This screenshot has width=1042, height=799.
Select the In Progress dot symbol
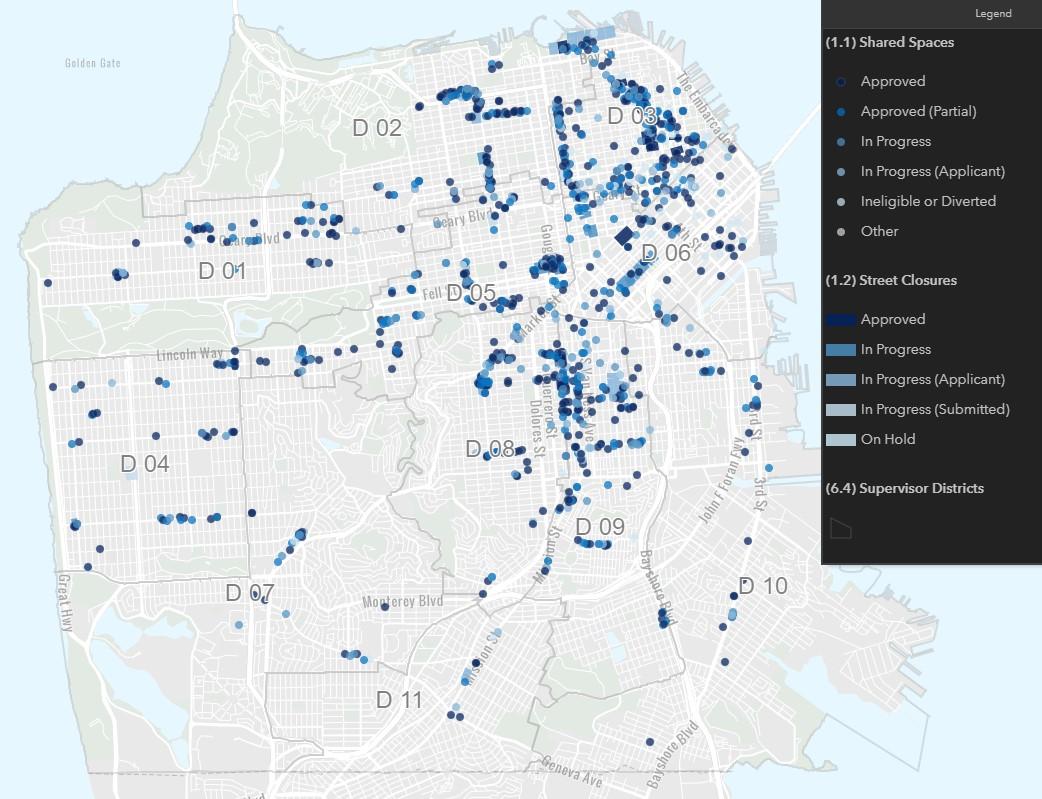[x=840, y=141]
